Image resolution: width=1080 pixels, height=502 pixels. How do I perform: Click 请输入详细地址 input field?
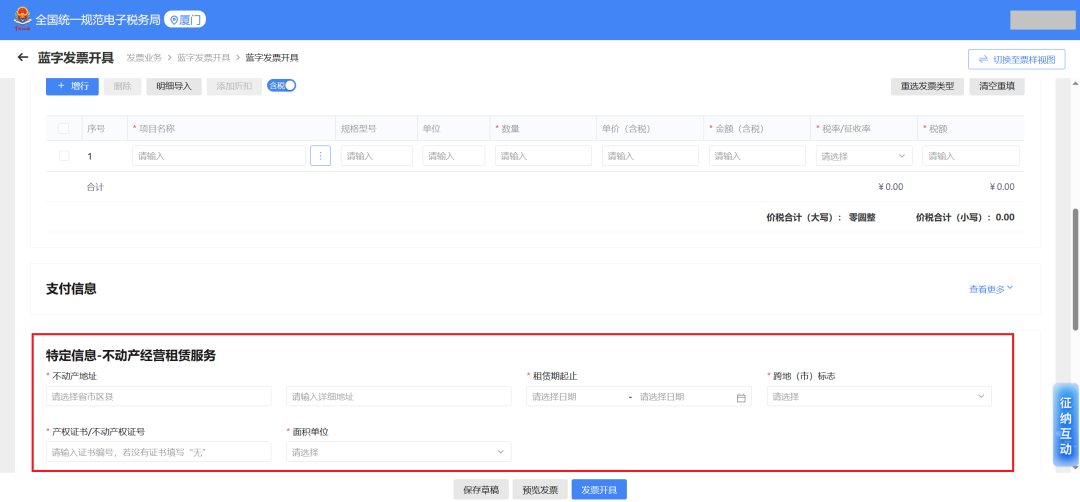399,397
